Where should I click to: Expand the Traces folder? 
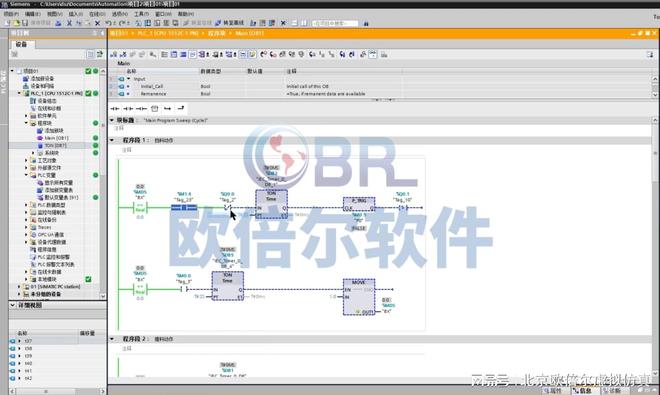tap(27, 227)
